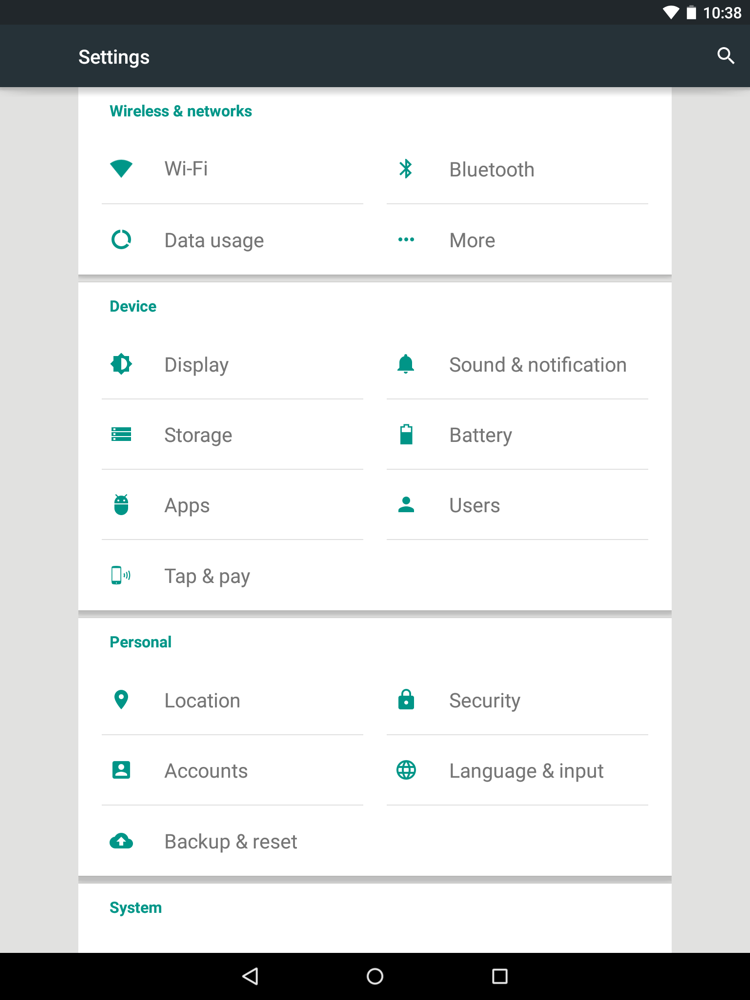
Task: Open Storage settings
Action: coord(198,435)
